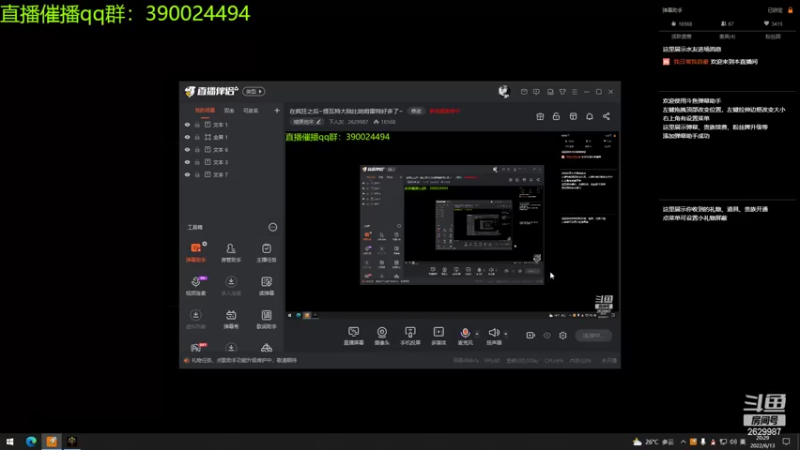Click the stop streaming button

pos(593,335)
